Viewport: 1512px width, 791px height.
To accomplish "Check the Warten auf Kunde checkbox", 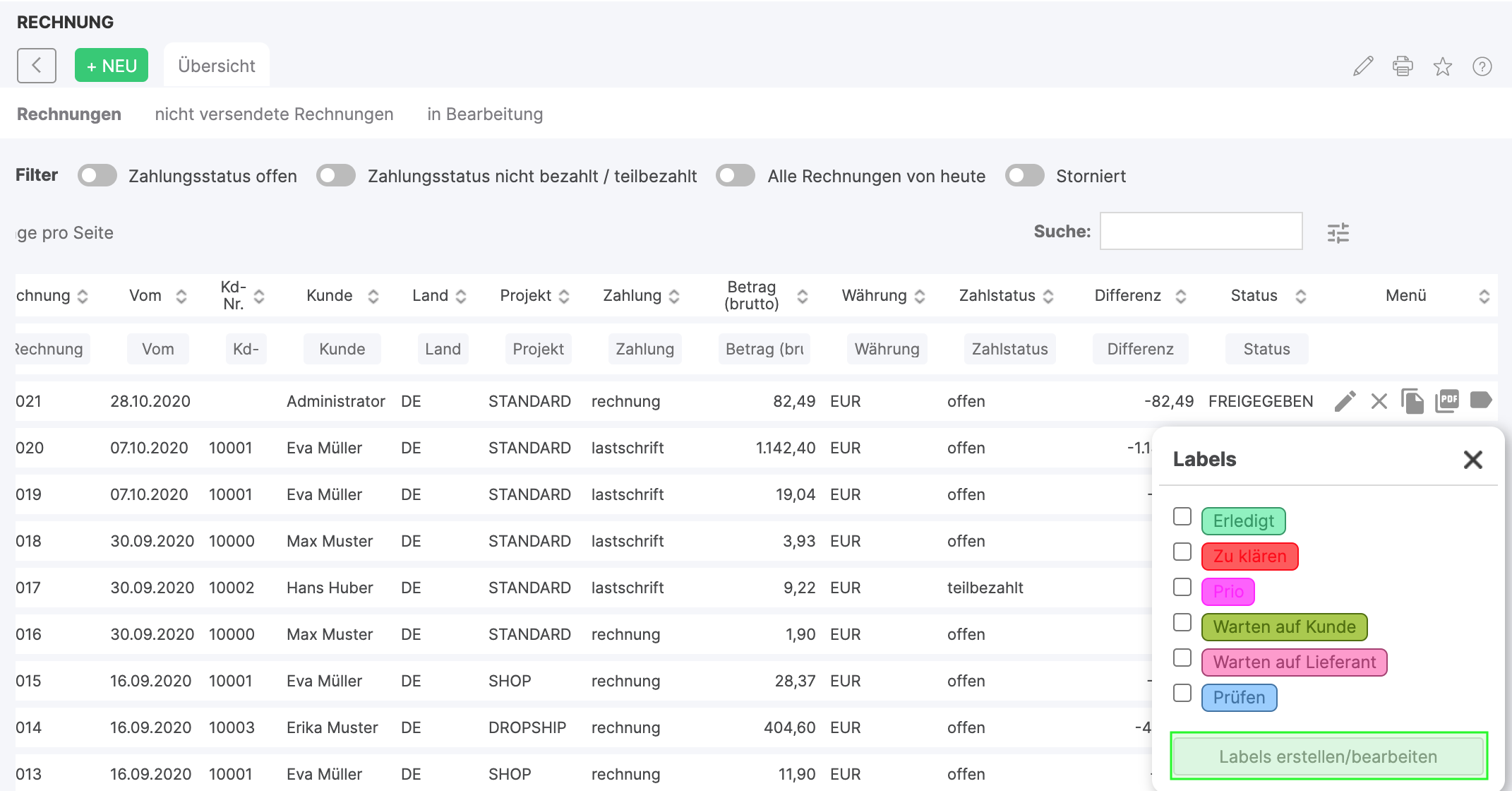I will pos(1182,623).
